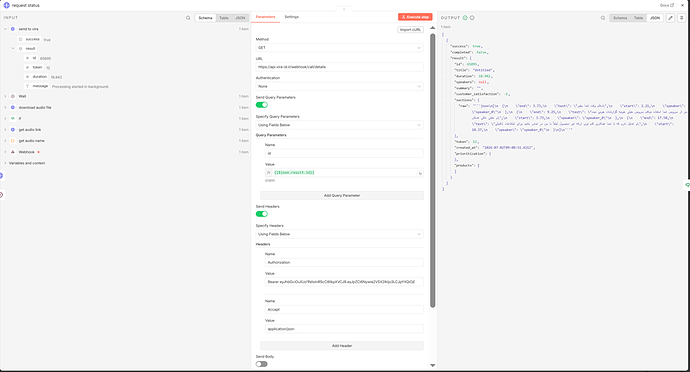Image resolution: width=690 pixels, height=372 pixels.
Task: Open the Authentication dropdown showing None
Action: pyautogui.click(x=340, y=86)
